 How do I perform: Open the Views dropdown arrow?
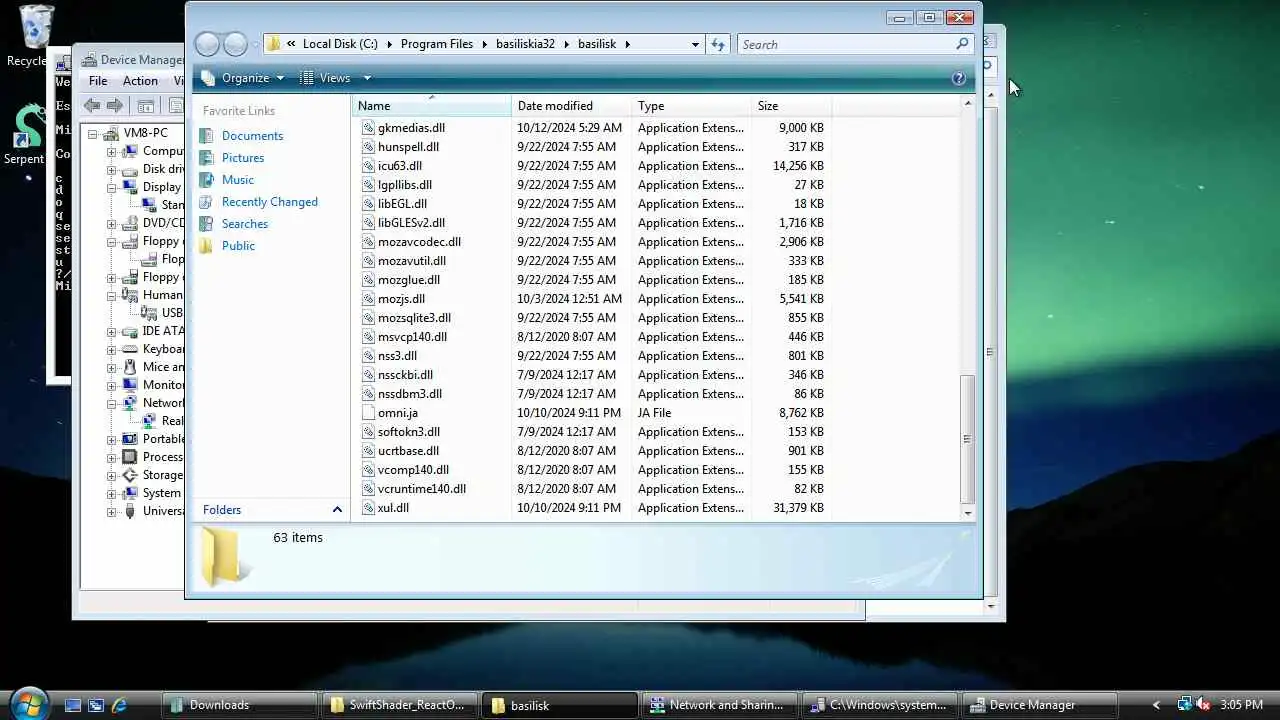367,78
